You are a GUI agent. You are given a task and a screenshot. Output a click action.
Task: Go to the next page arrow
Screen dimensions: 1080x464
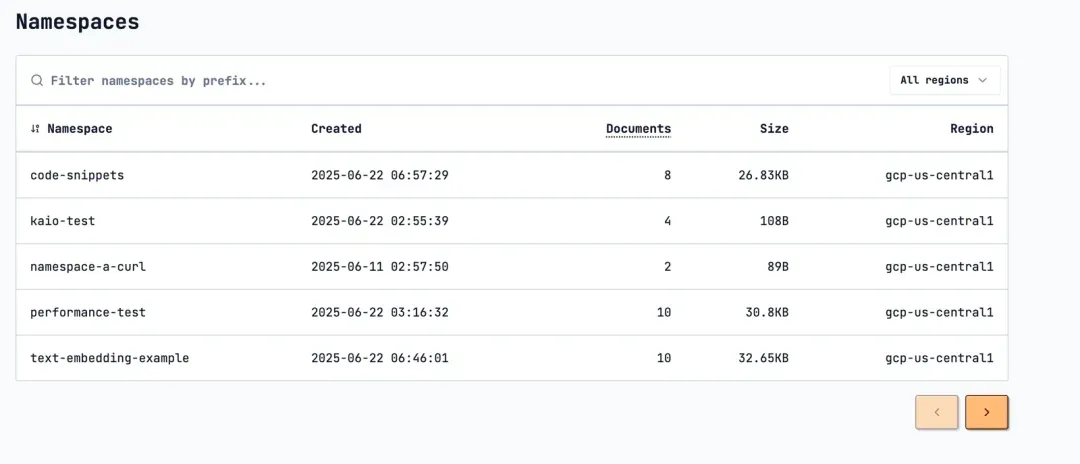click(x=986, y=412)
